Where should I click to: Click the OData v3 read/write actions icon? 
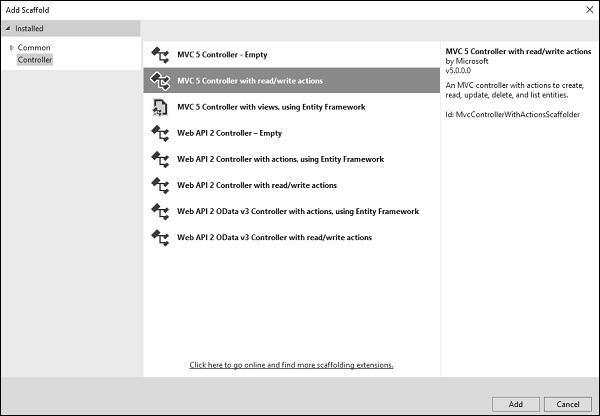(158, 237)
